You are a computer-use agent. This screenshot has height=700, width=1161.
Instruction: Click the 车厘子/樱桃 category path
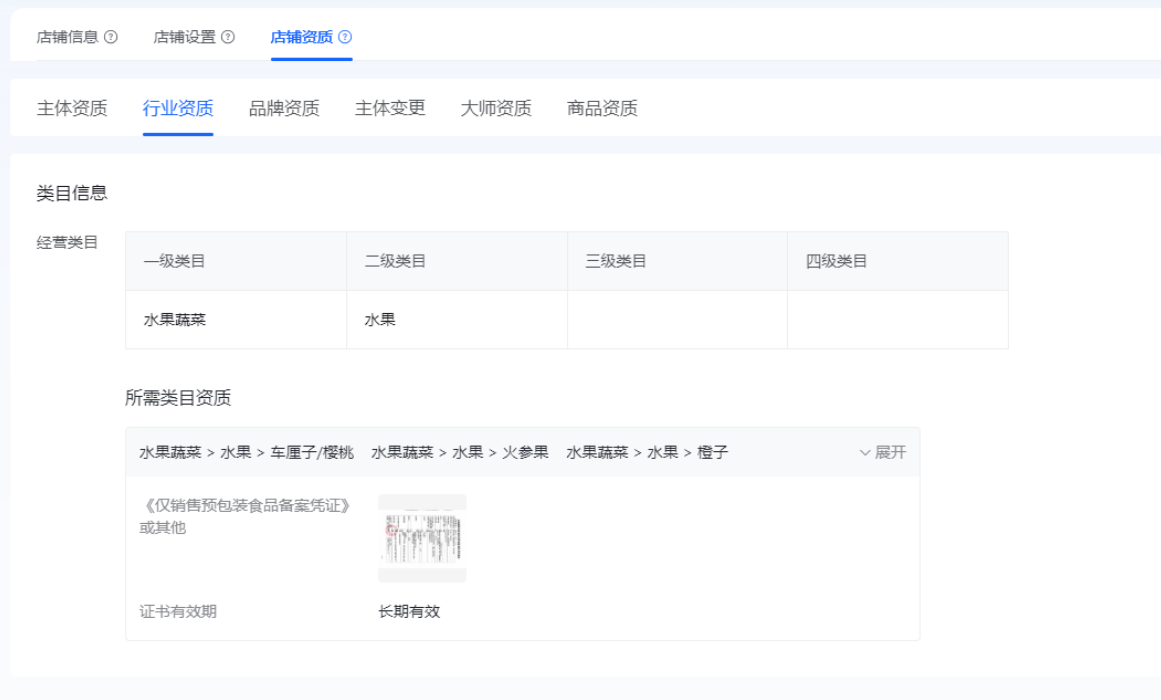(x=246, y=452)
